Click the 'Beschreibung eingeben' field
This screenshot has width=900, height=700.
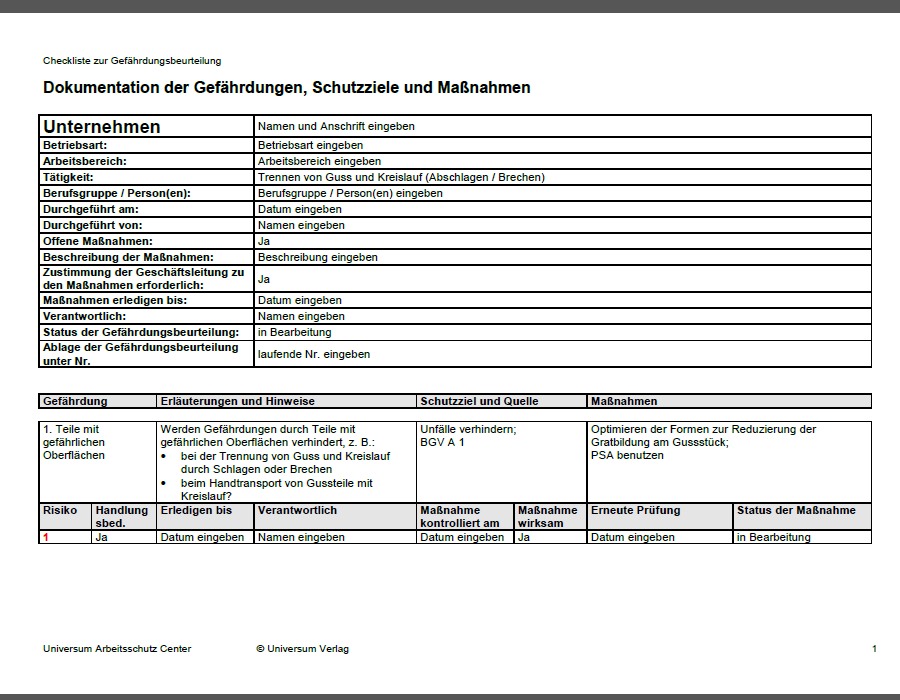[x=562, y=258]
